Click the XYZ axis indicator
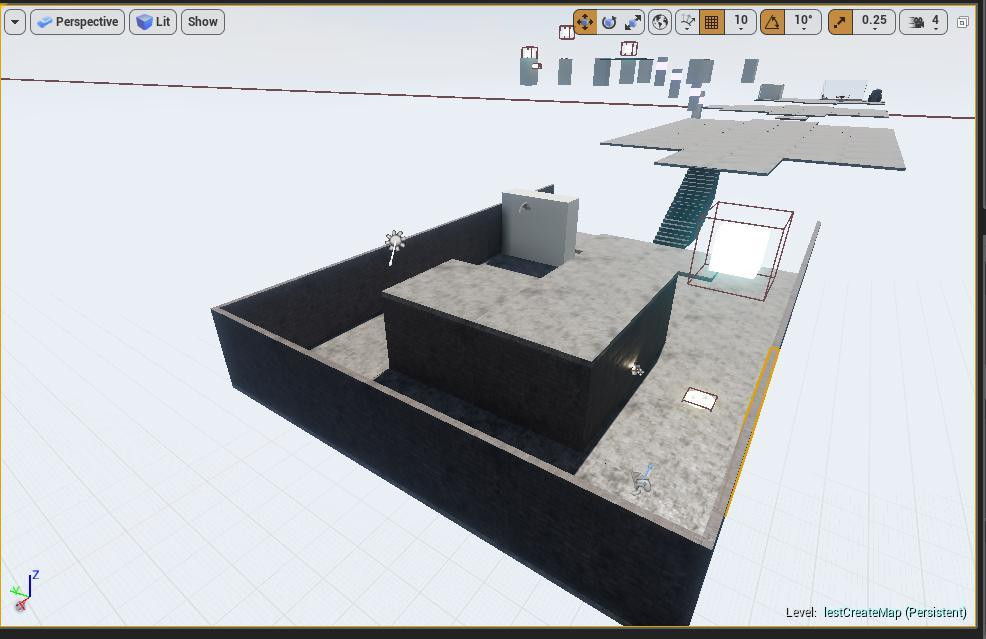The height and width of the screenshot is (639, 986). pos(24,590)
